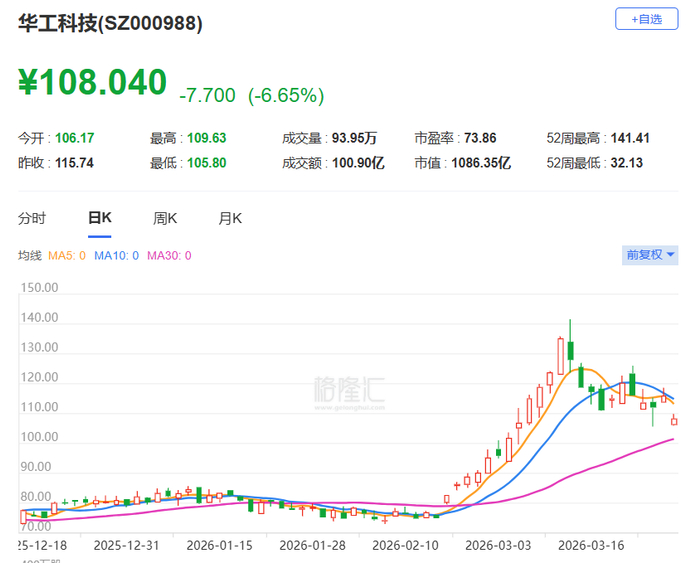Click the last red candlestick at chart end
The width and height of the screenshot is (700, 563).
click(x=674, y=421)
